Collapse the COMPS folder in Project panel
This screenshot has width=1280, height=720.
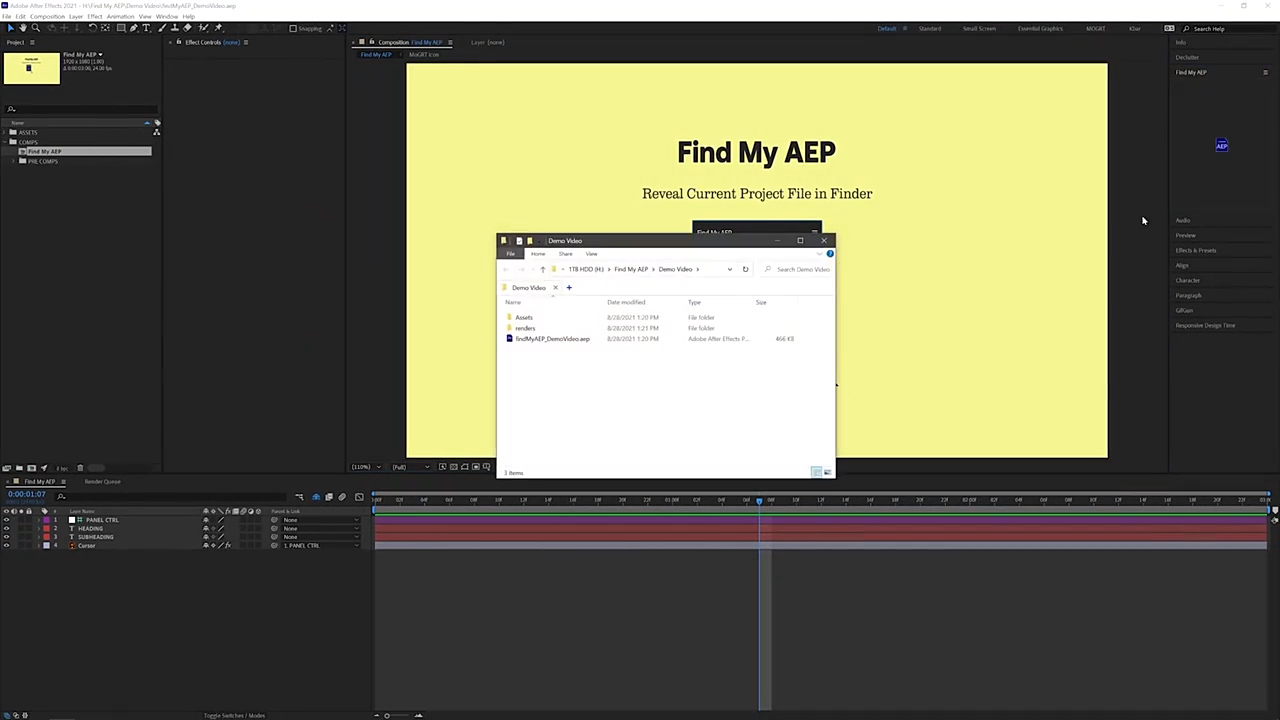(5, 142)
